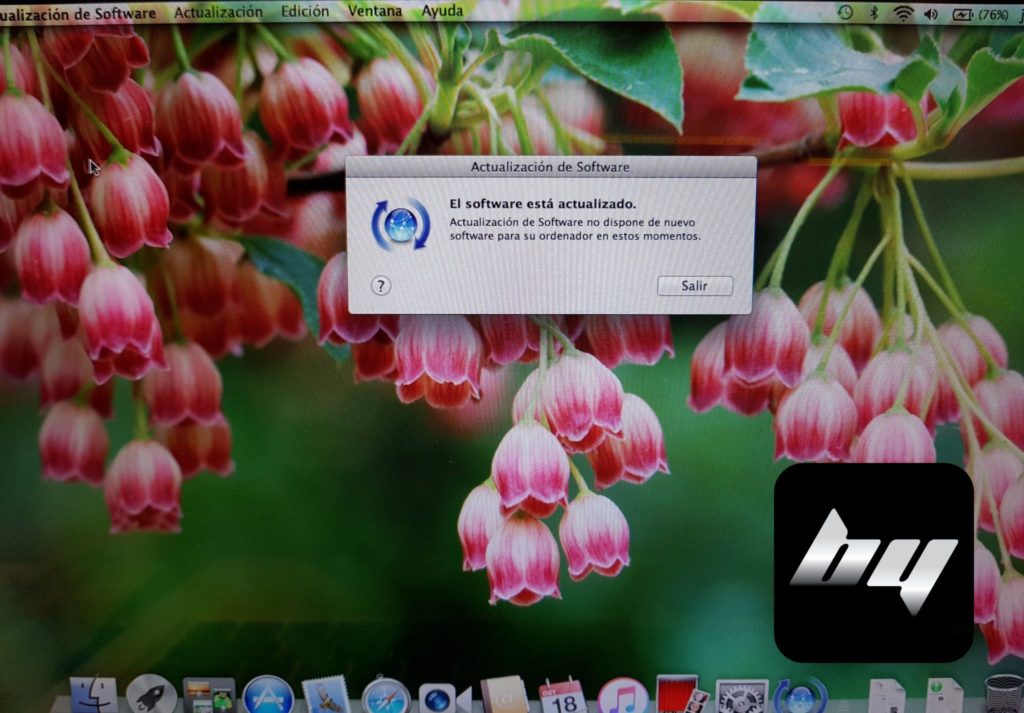Click the Bluetooth status icon
The height and width of the screenshot is (713, 1024).
tap(873, 13)
